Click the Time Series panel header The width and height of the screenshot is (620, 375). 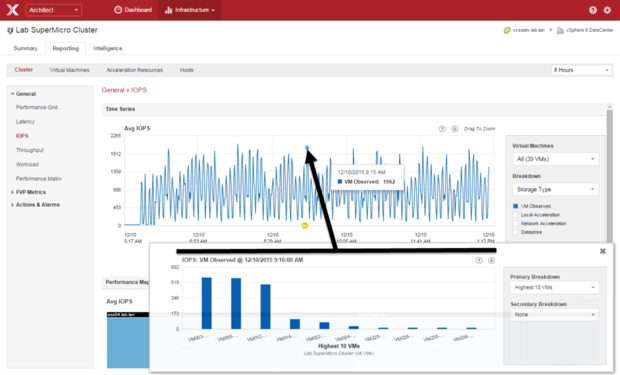[x=354, y=109]
